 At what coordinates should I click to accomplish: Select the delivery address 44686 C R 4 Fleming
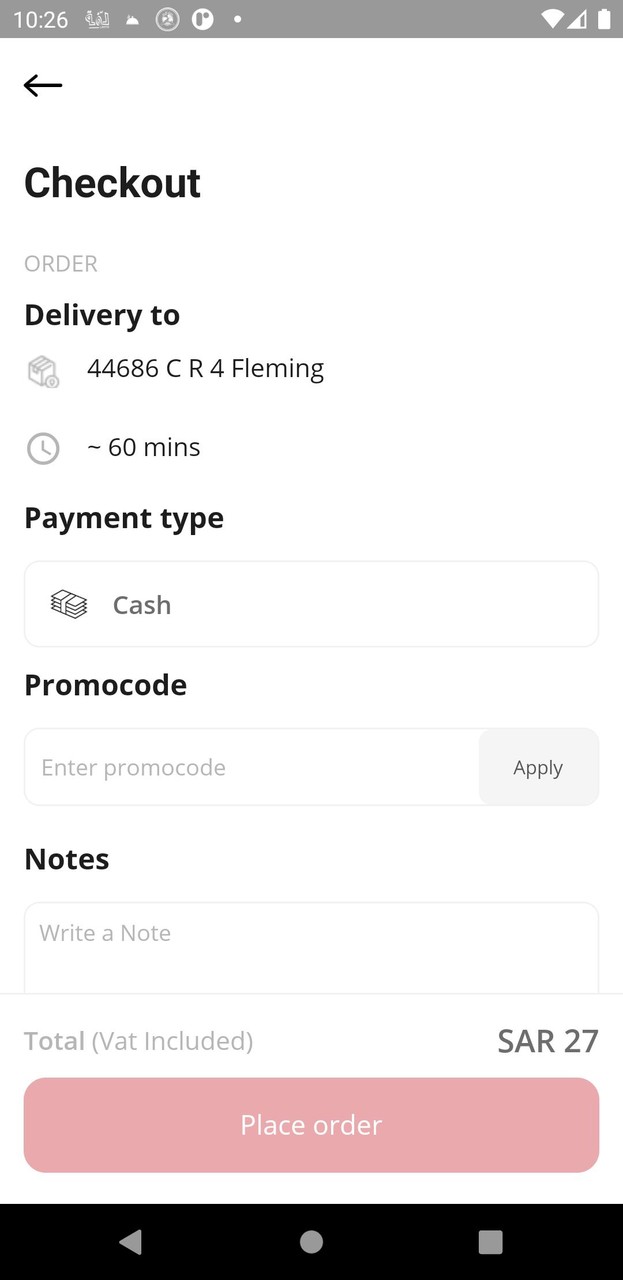(x=205, y=369)
